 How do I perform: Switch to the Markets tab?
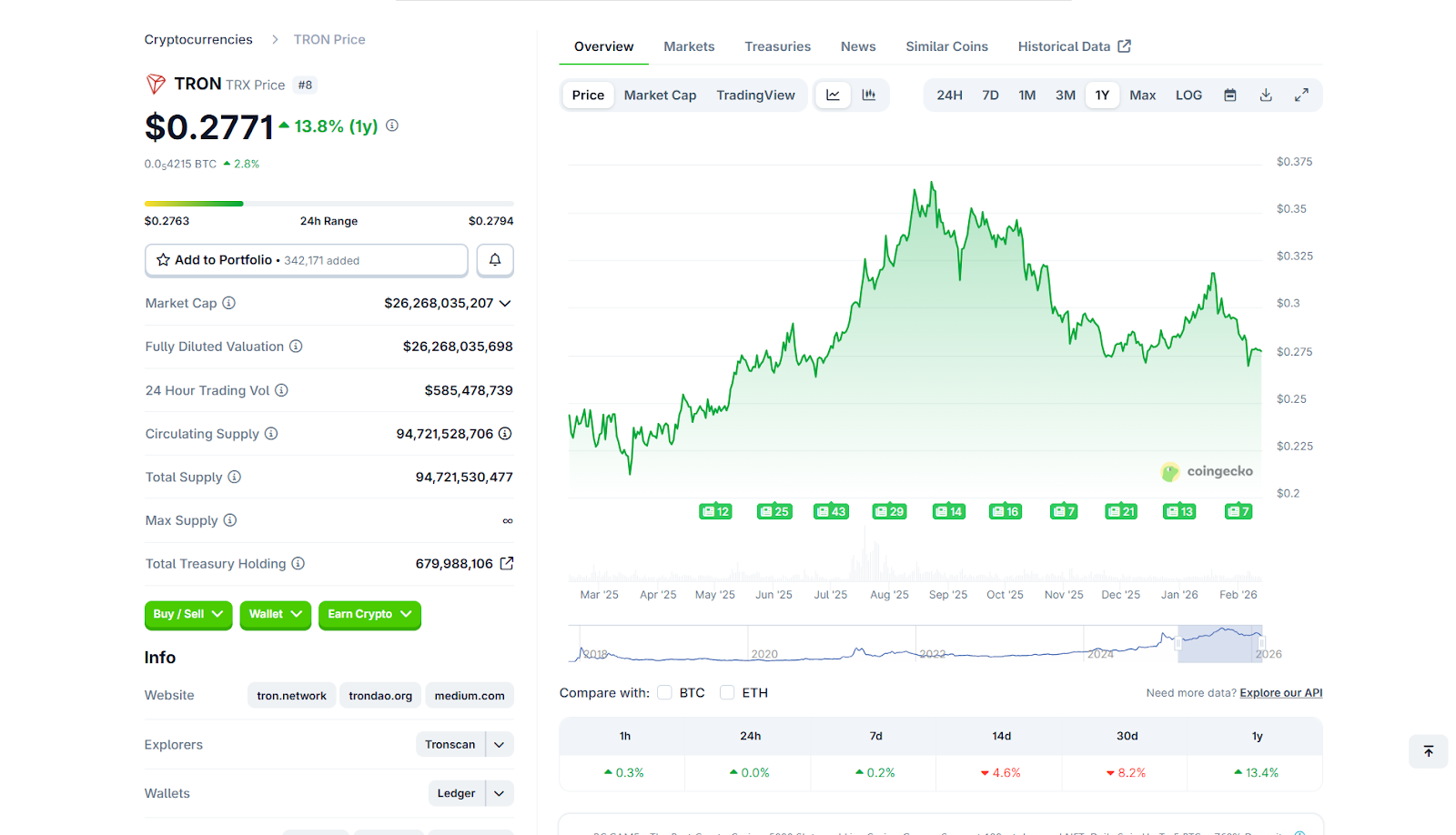tap(689, 46)
